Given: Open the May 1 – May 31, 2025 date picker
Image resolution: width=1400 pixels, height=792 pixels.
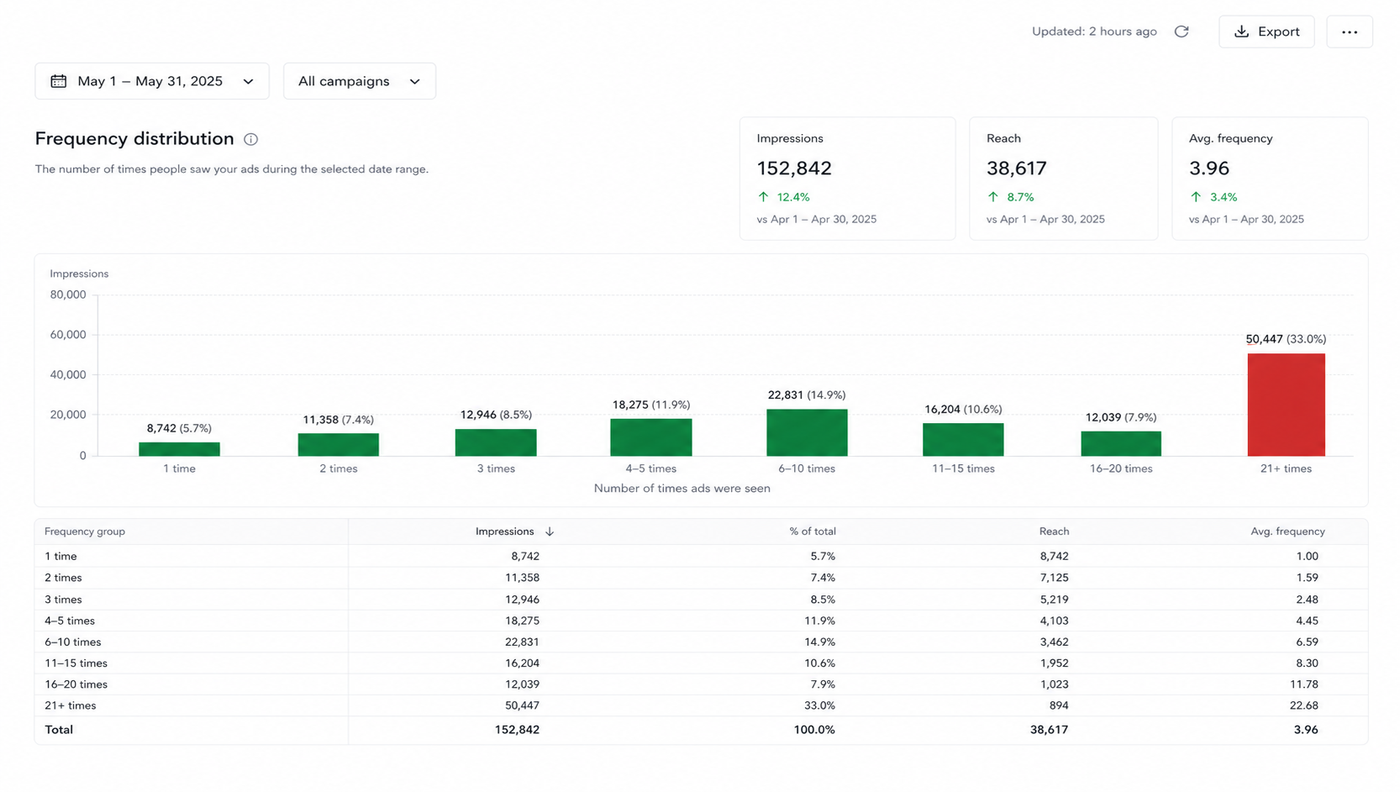Looking at the screenshot, I should tap(152, 81).
